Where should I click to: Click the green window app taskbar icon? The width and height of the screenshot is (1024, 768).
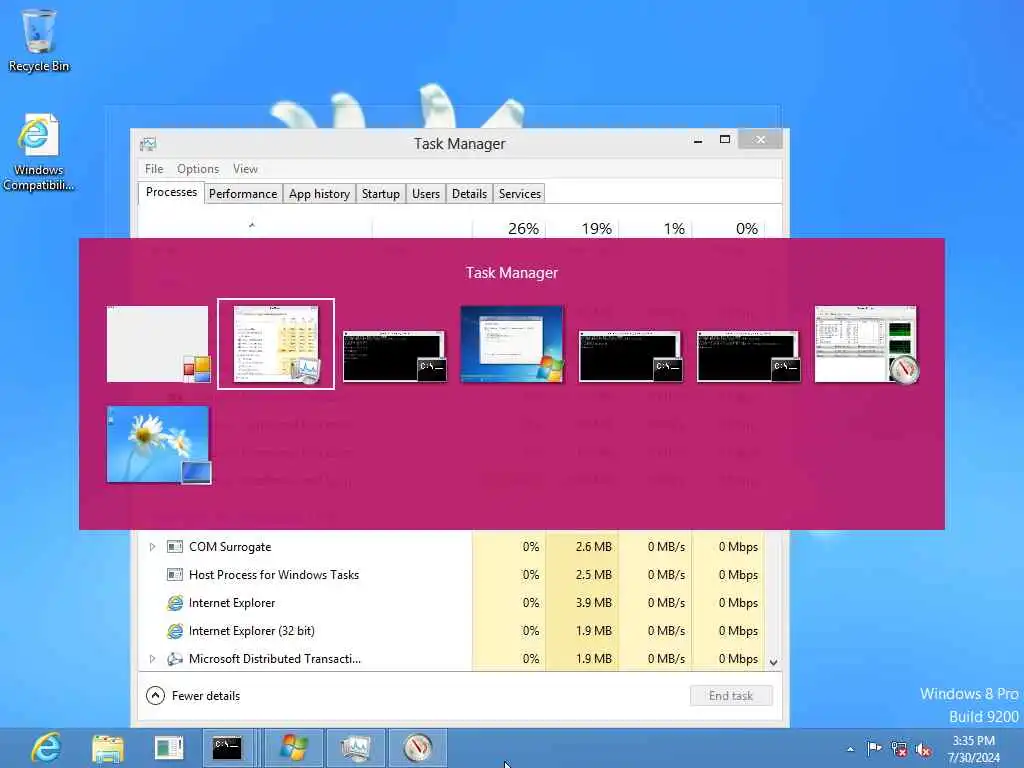click(x=168, y=748)
